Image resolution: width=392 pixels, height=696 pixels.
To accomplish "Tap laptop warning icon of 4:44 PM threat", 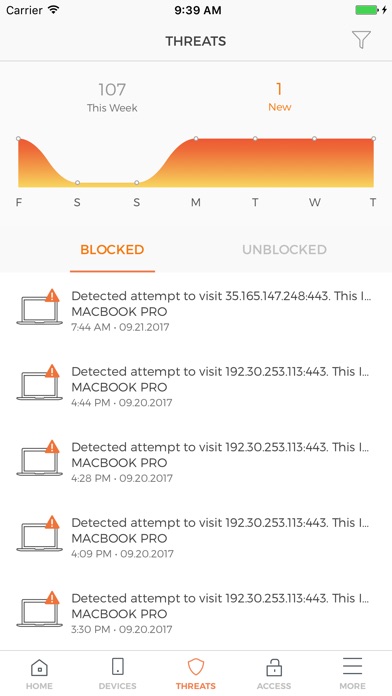I will 39,382.
